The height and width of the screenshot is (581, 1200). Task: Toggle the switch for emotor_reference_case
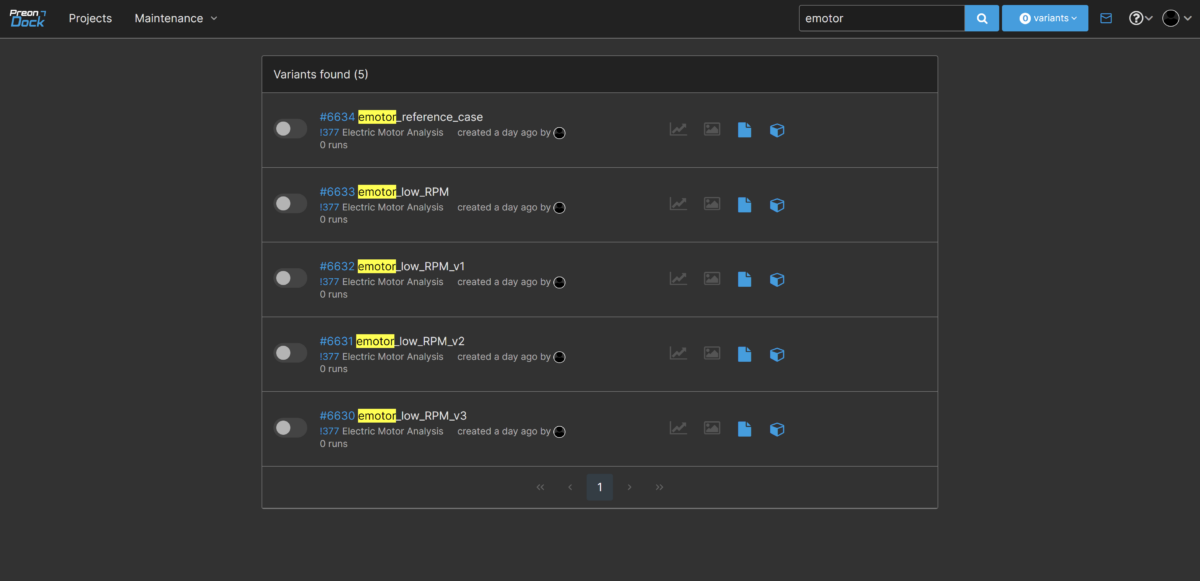click(290, 129)
